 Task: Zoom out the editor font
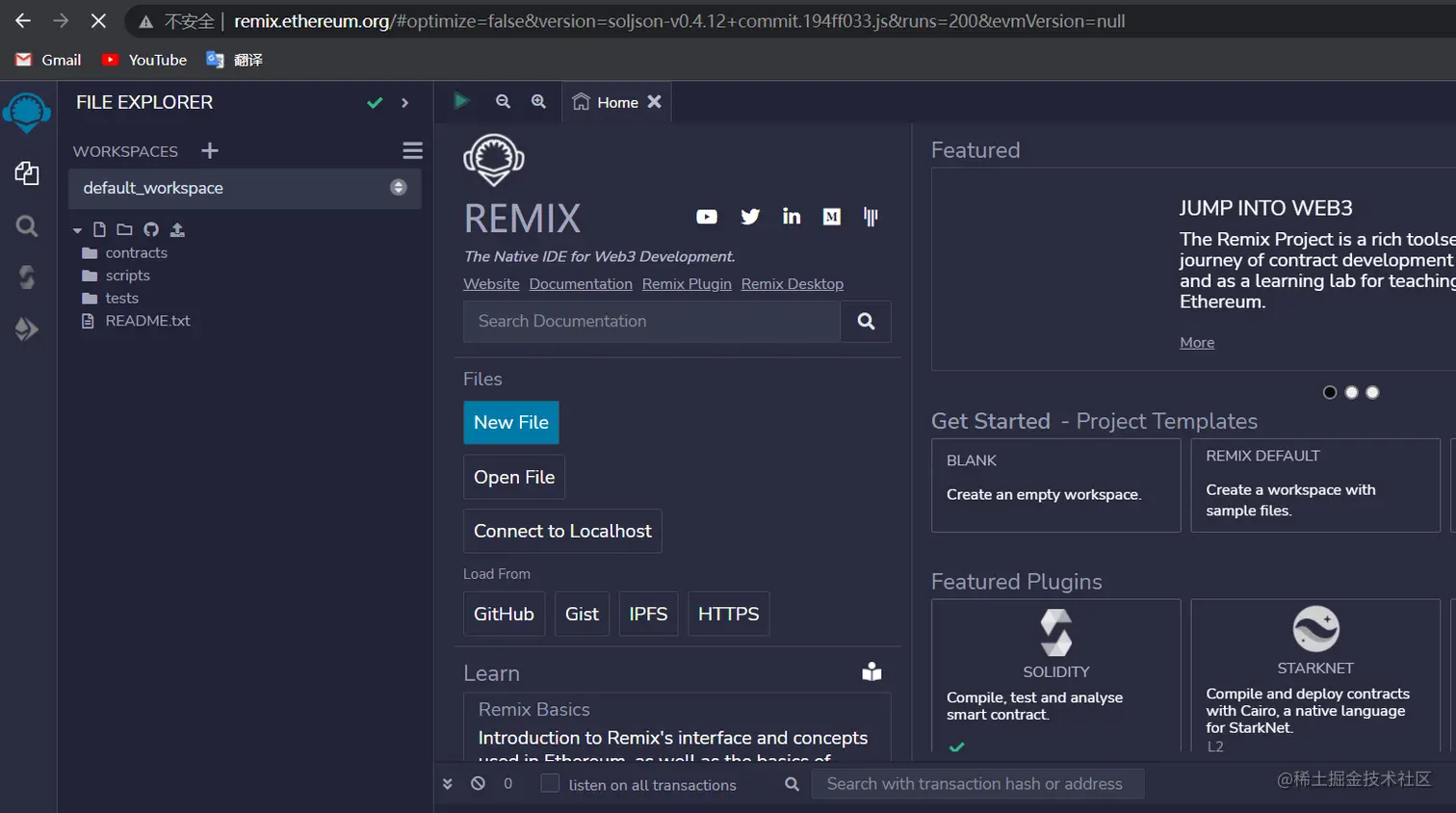[503, 101]
